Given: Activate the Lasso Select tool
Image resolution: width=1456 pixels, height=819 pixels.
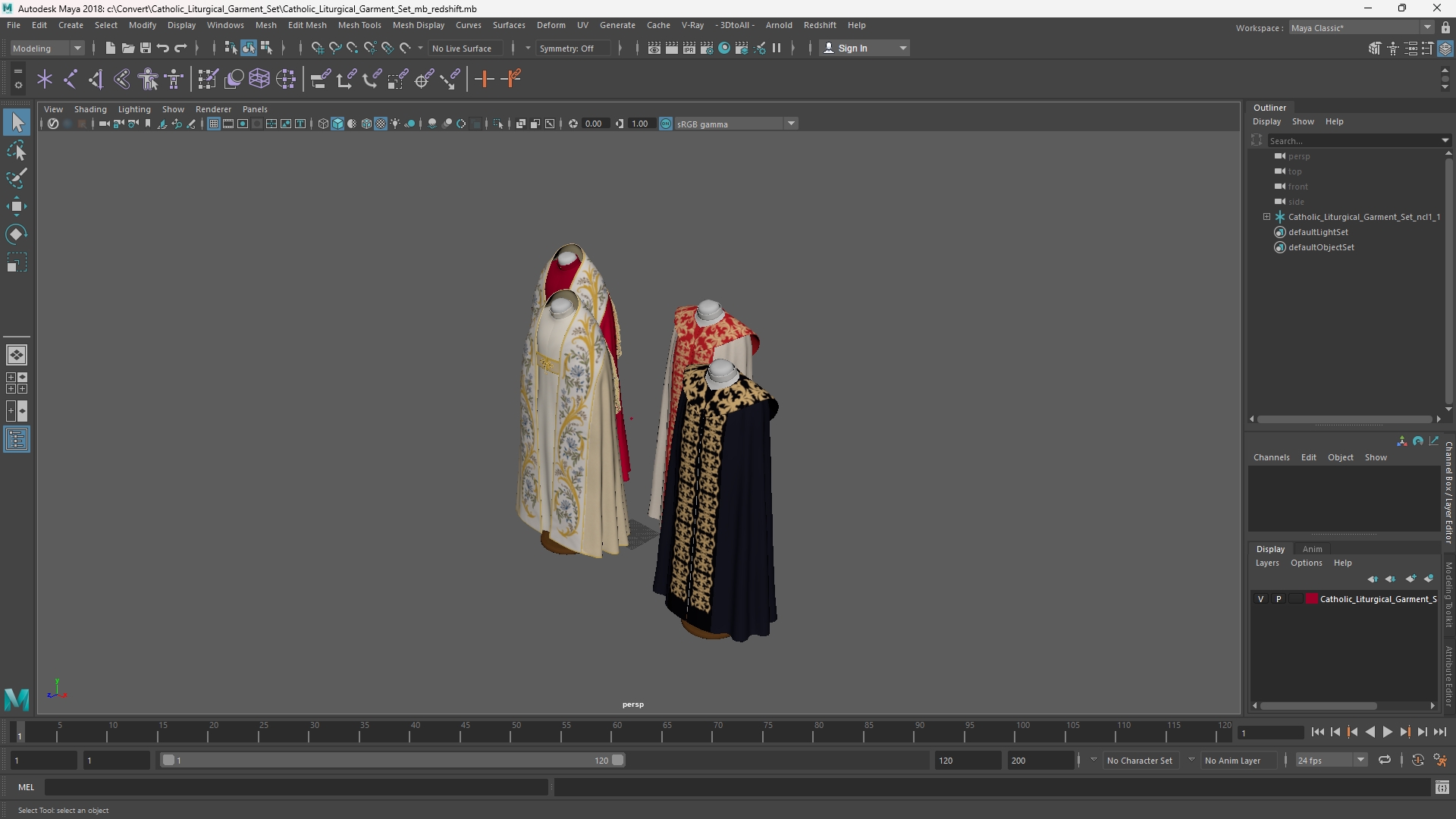Looking at the screenshot, I should pos(17,150).
